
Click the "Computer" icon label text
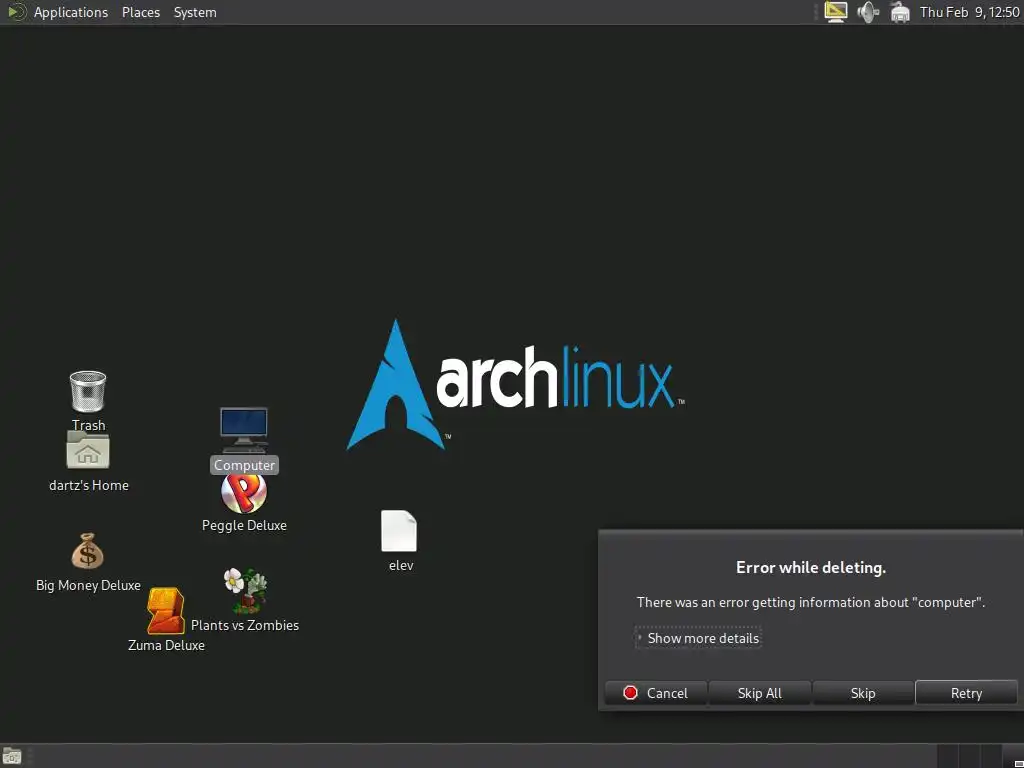(x=244, y=465)
